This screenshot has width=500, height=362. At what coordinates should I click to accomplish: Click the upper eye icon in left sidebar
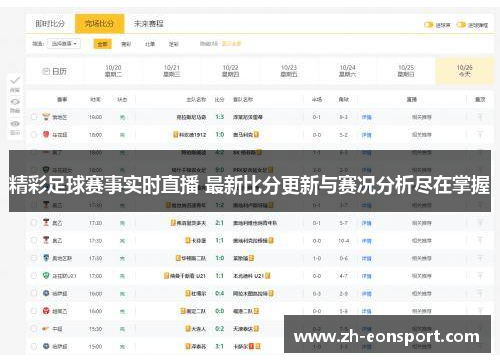click(x=15, y=102)
